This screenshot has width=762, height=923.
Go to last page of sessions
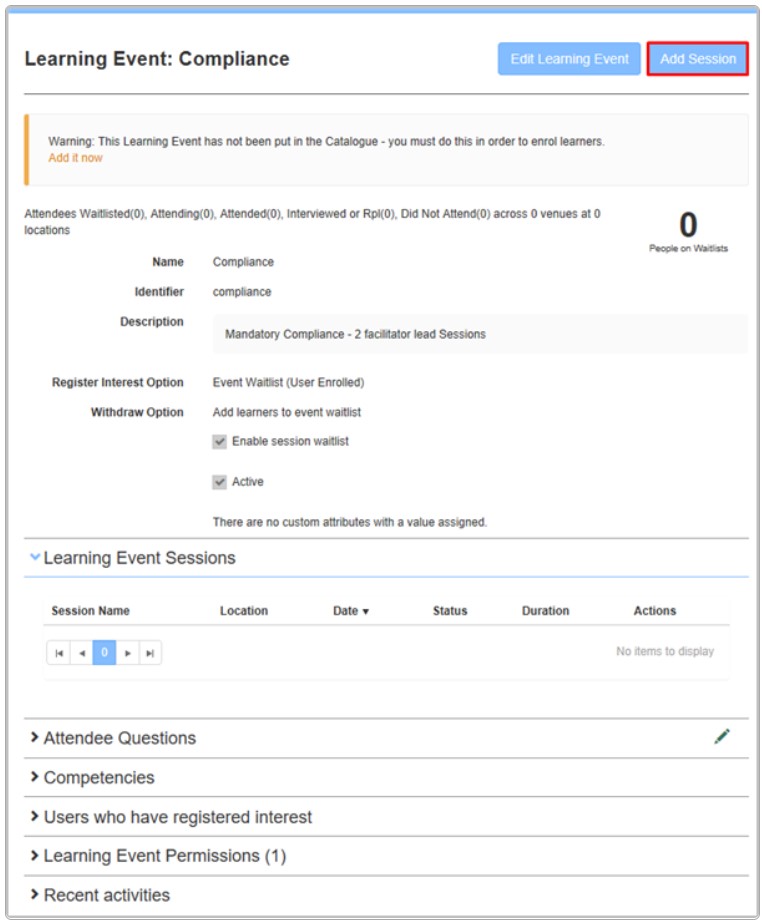pyautogui.click(x=150, y=653)
